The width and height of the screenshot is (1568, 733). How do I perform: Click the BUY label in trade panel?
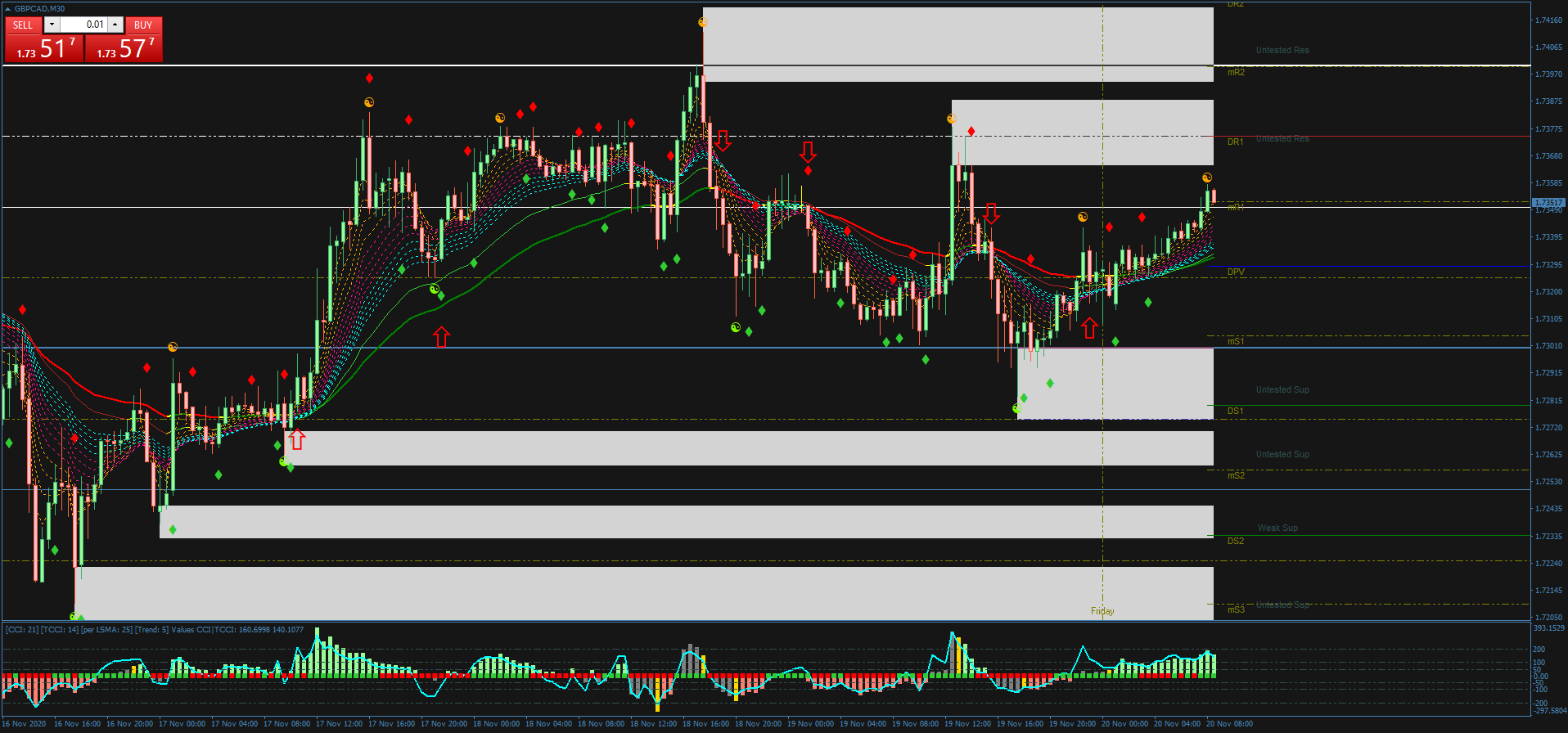143,25
